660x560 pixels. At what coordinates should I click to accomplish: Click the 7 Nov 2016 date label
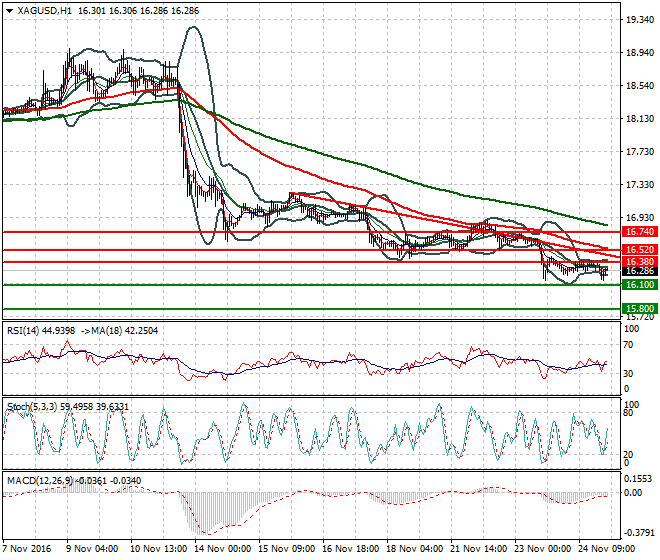coord(27,549)
